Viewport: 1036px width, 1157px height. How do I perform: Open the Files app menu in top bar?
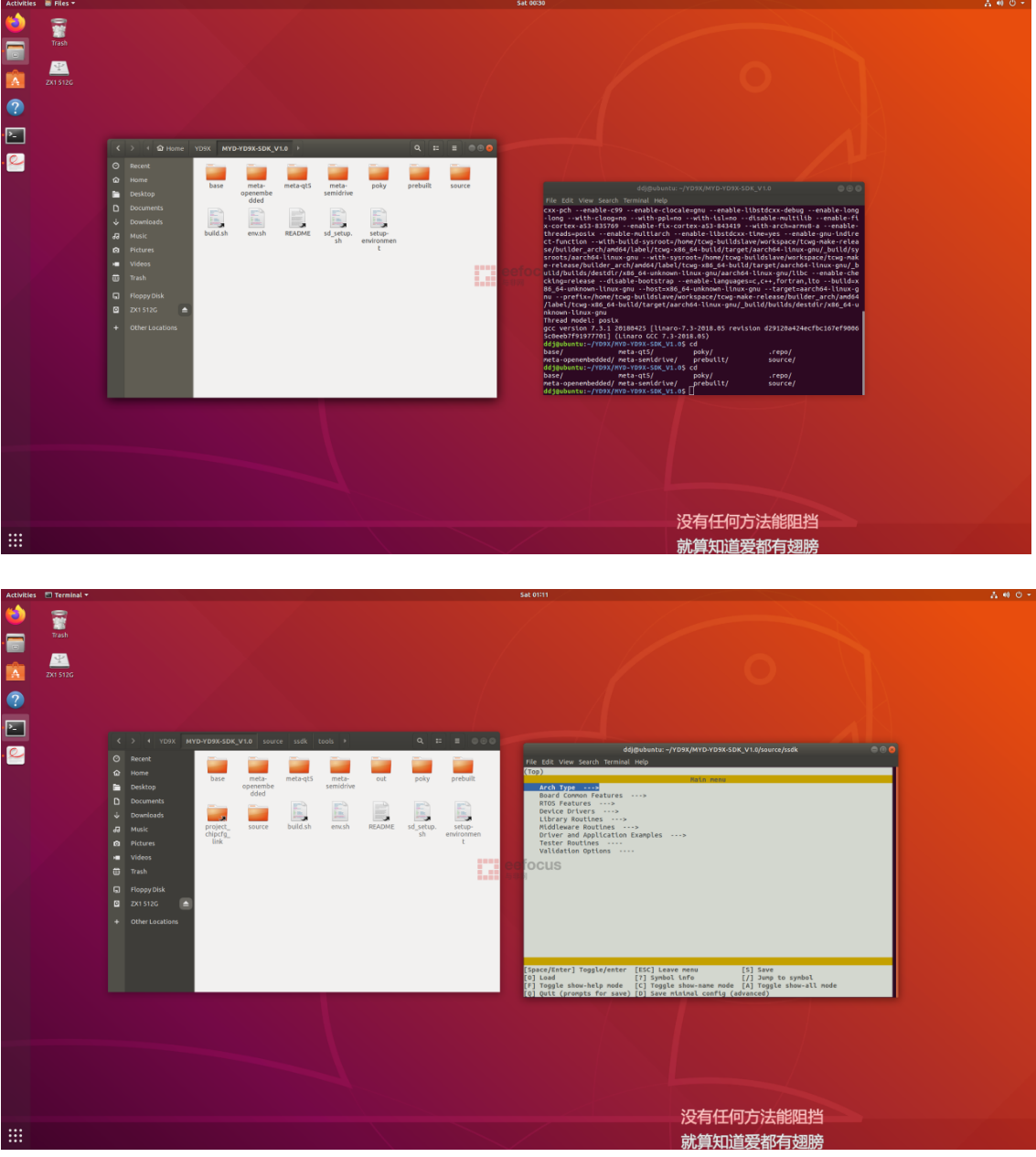(60, 4)
